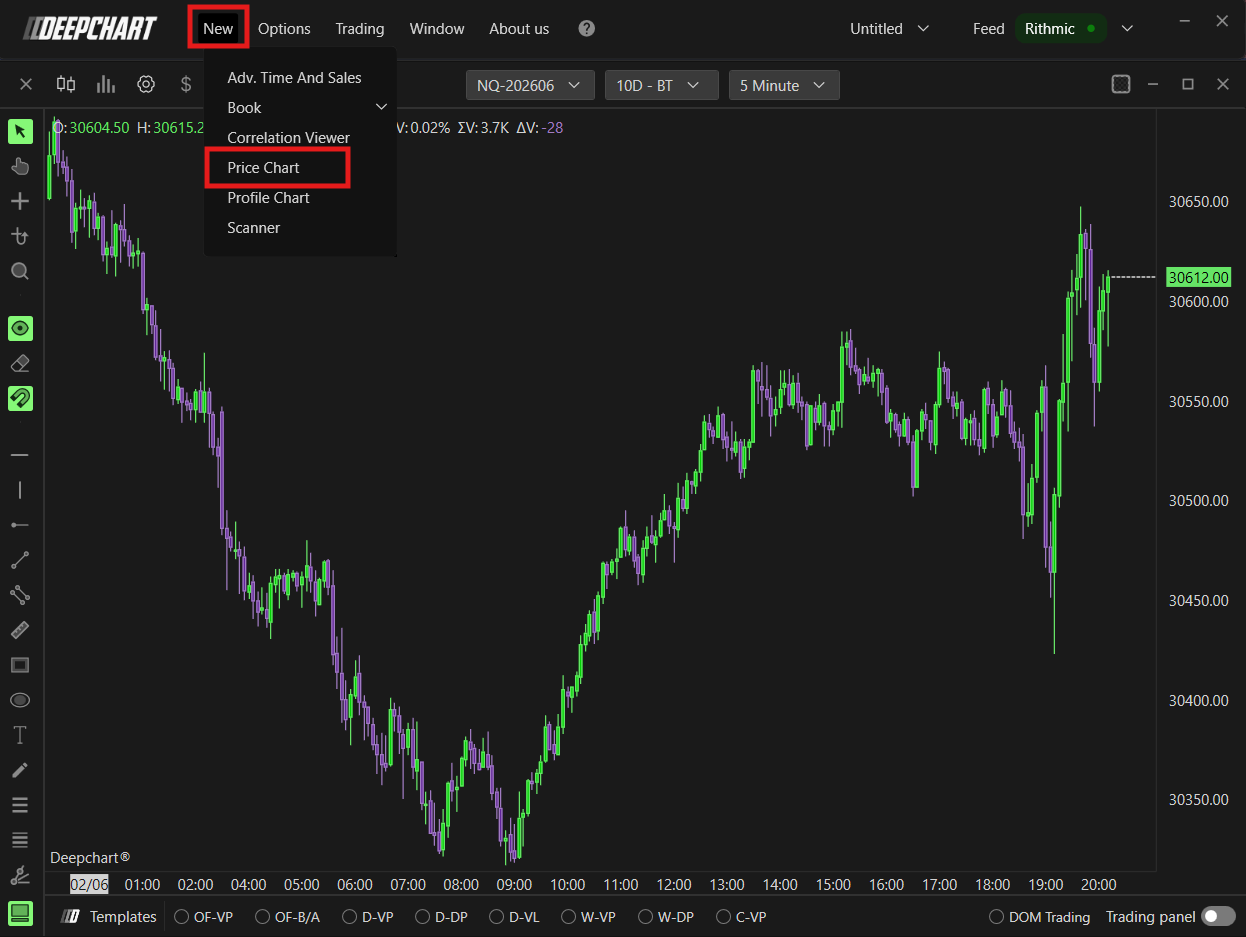The height and width of the screenshot is (937, 1246).
Task: Select the vertical line drawing tool
Action: click(x=20, y=490)
